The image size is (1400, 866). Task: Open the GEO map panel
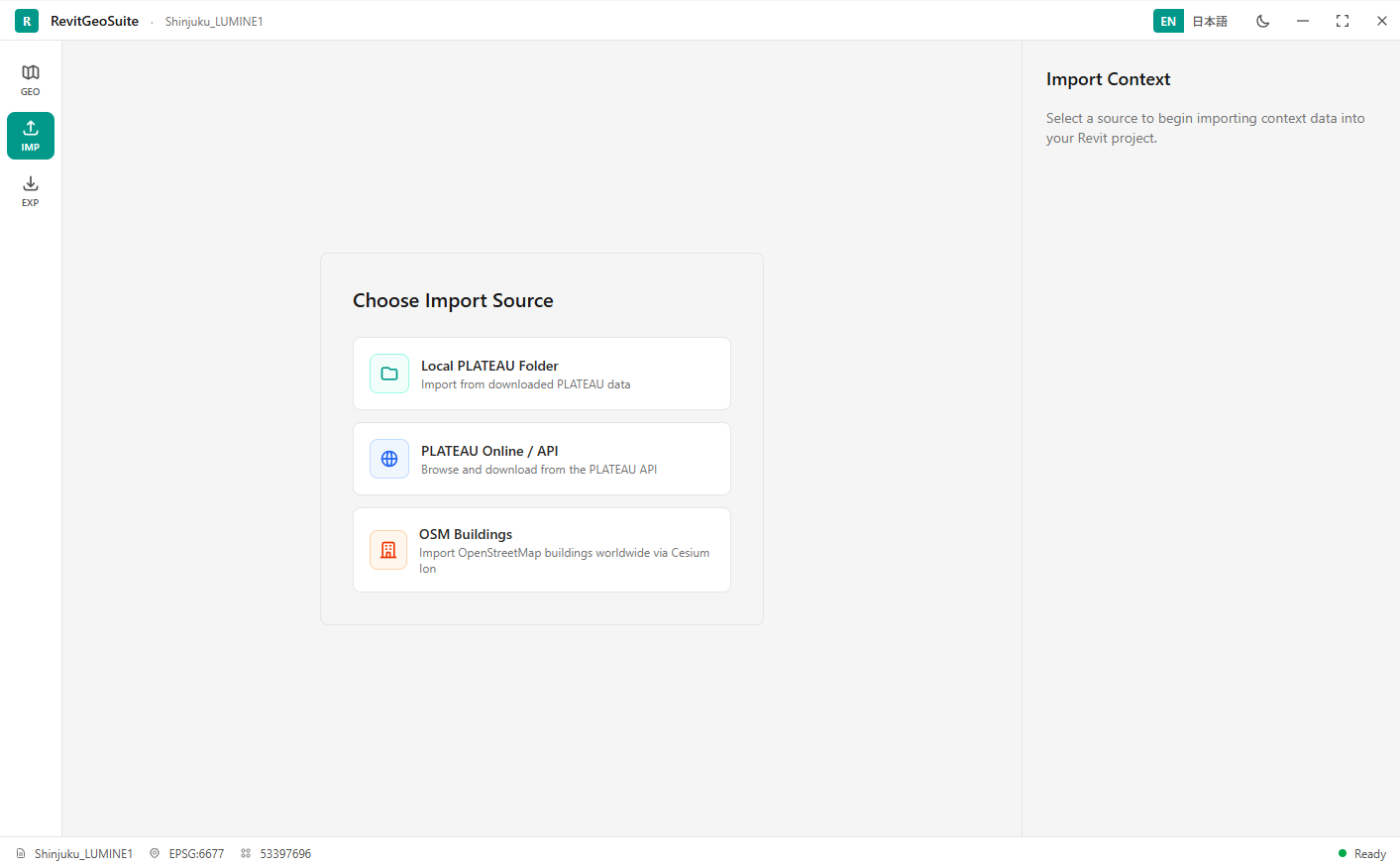tap(31, 80)
